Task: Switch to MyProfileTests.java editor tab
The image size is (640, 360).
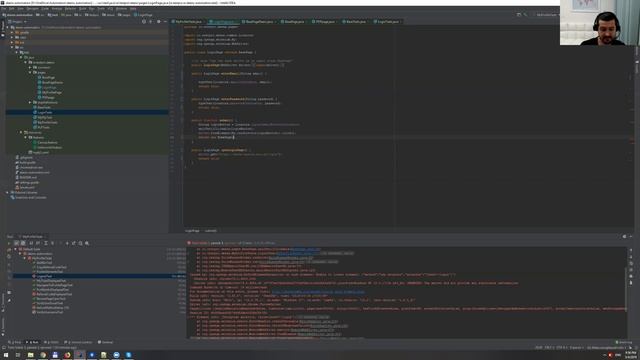Action: pyautogui.click(x=188, y=22)
